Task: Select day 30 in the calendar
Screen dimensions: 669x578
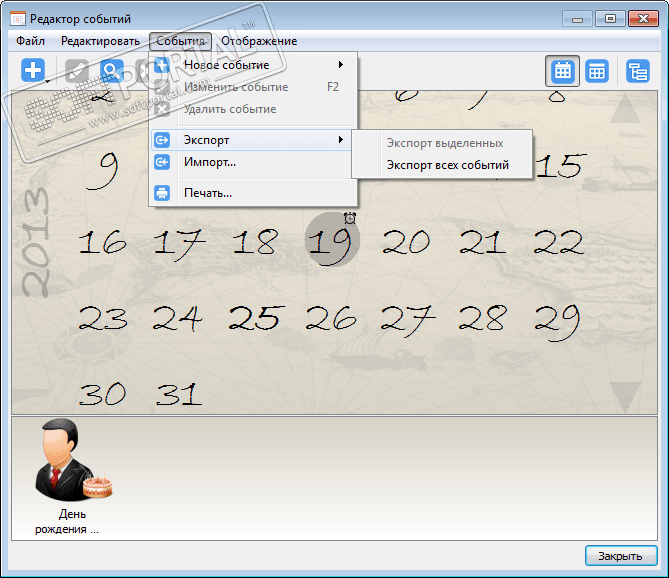Action: pyautogui.click(x=102, y=394)
